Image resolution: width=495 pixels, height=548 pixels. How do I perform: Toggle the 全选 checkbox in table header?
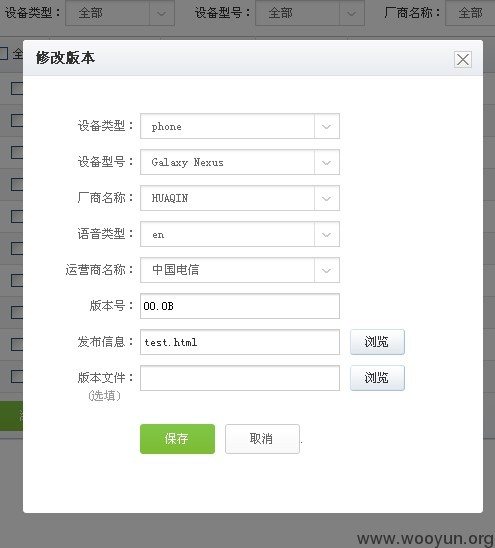[x=3, y=53]
